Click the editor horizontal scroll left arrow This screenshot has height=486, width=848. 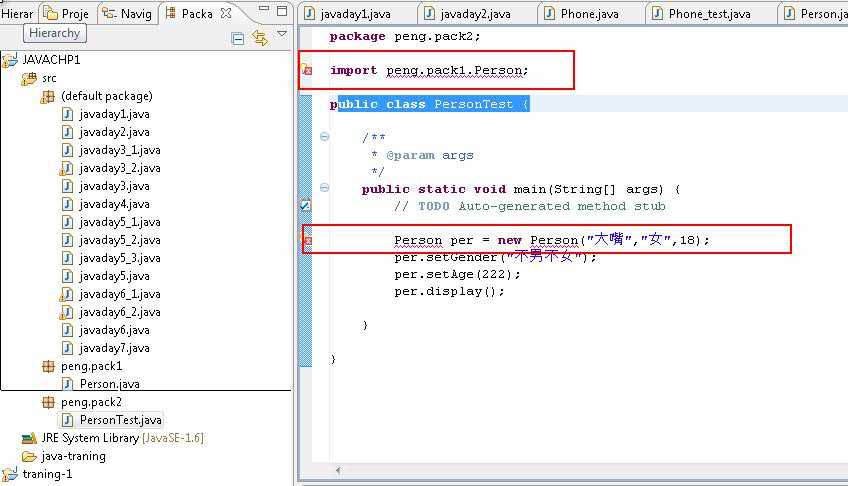338,470
